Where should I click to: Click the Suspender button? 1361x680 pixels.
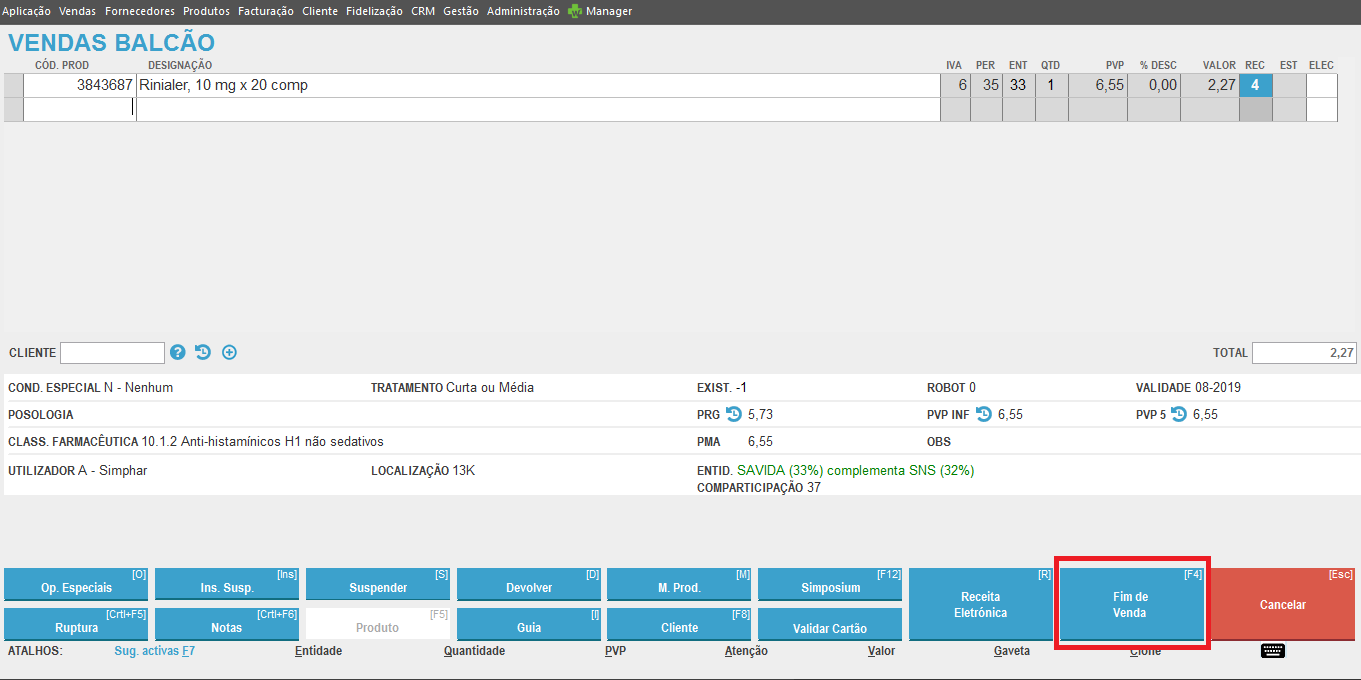[x=378, y=587]
